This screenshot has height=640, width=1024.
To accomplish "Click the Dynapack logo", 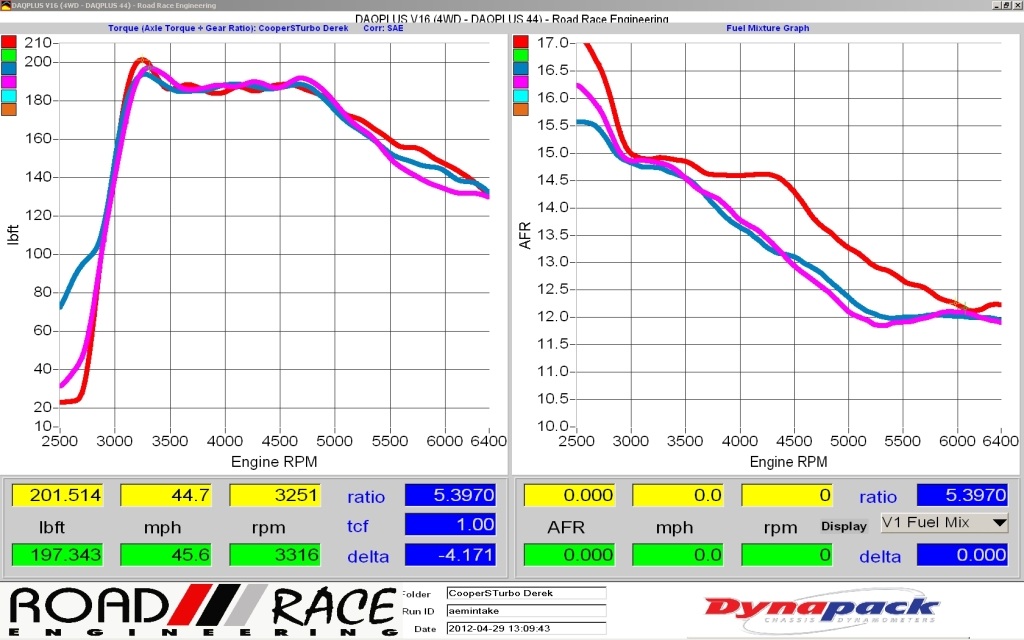I will [820, 609].
